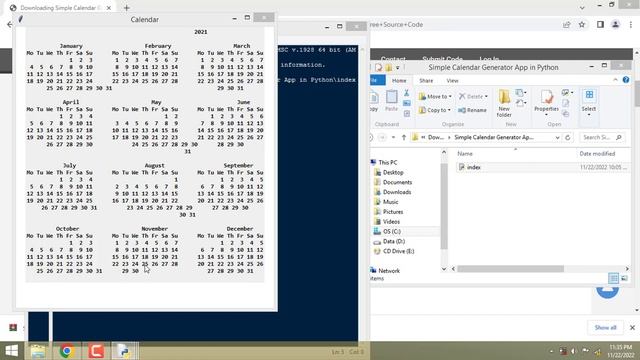Screen dimensions: 640x360
Task: Click the file list horizontal scrollbar
Action: click(x=510, y=269)
